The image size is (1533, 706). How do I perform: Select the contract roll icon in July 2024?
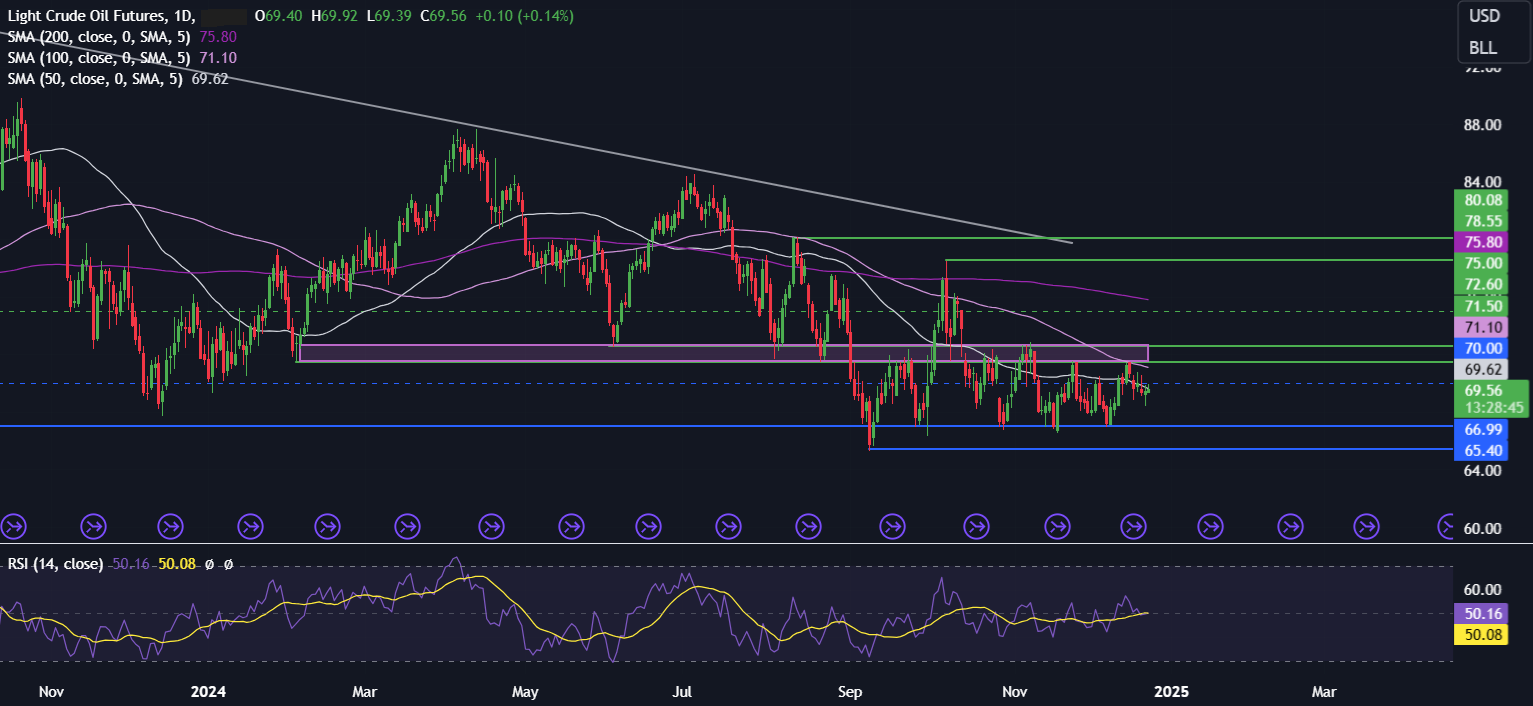coord(730,525)
